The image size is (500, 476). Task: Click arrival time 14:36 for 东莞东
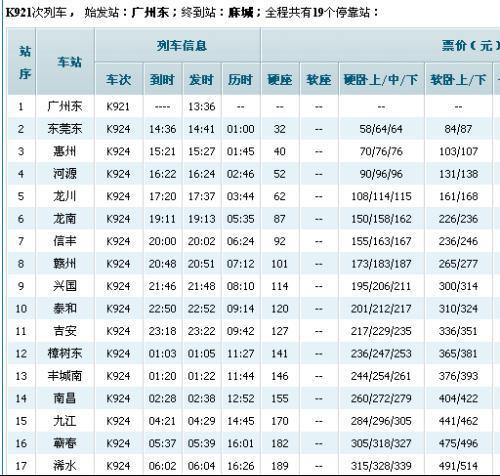tap(162, 129)
